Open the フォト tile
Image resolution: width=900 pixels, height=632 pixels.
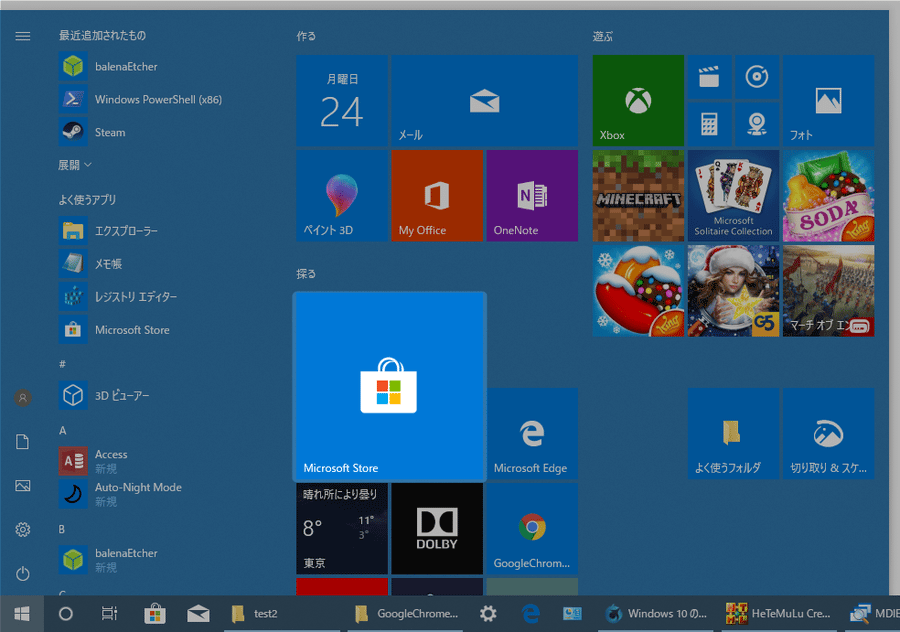point(828,100)
